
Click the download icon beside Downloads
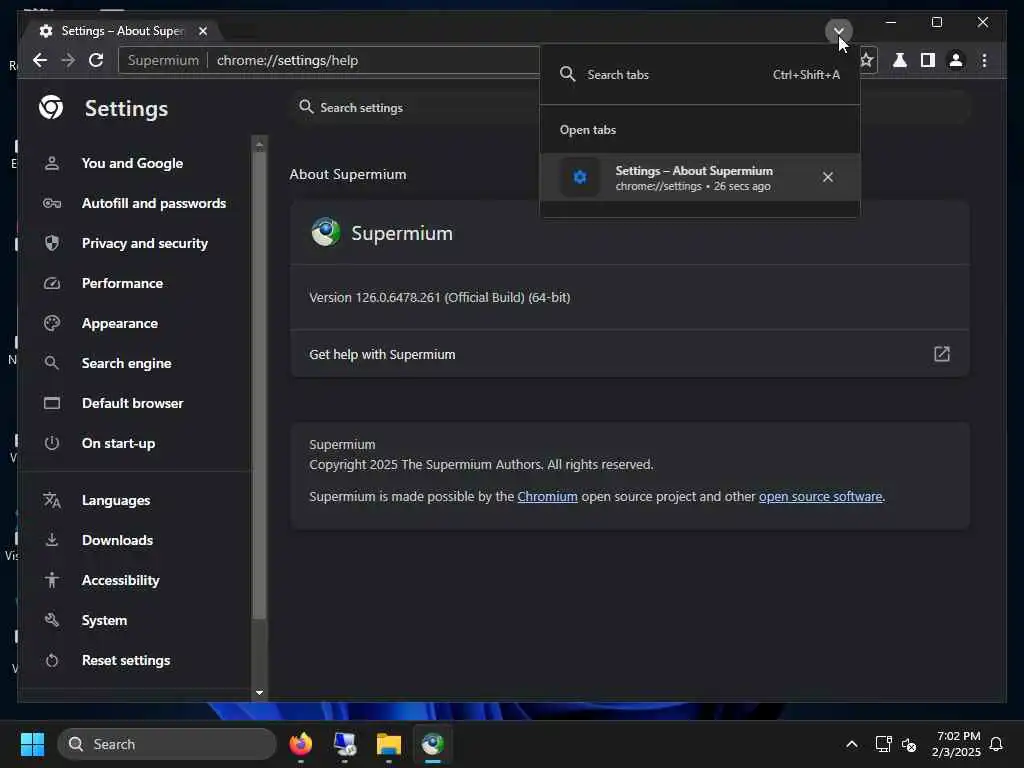click(52, 540)
